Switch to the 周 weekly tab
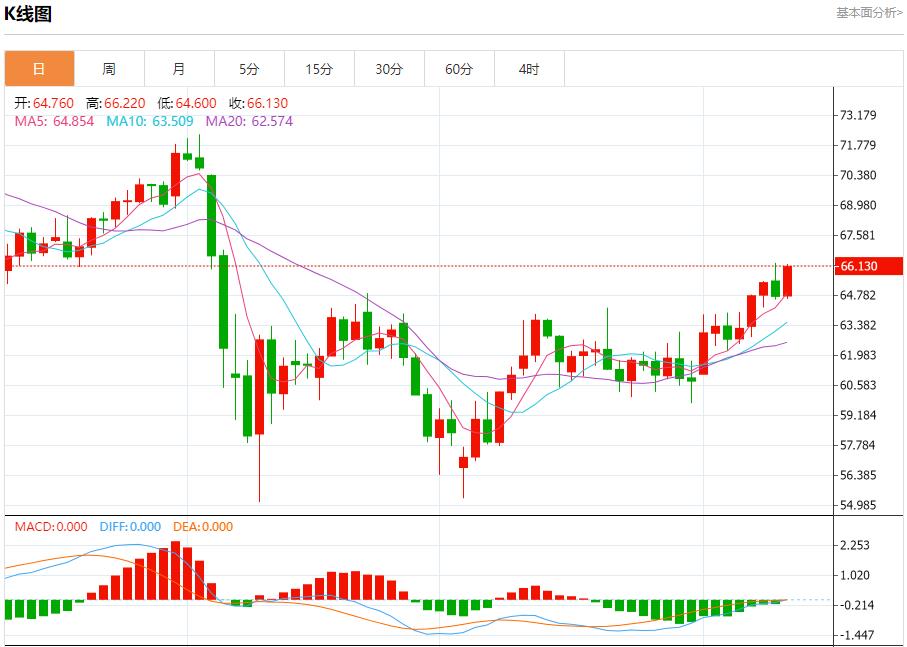This screenshot has height=647, width=907. point(109,69)
